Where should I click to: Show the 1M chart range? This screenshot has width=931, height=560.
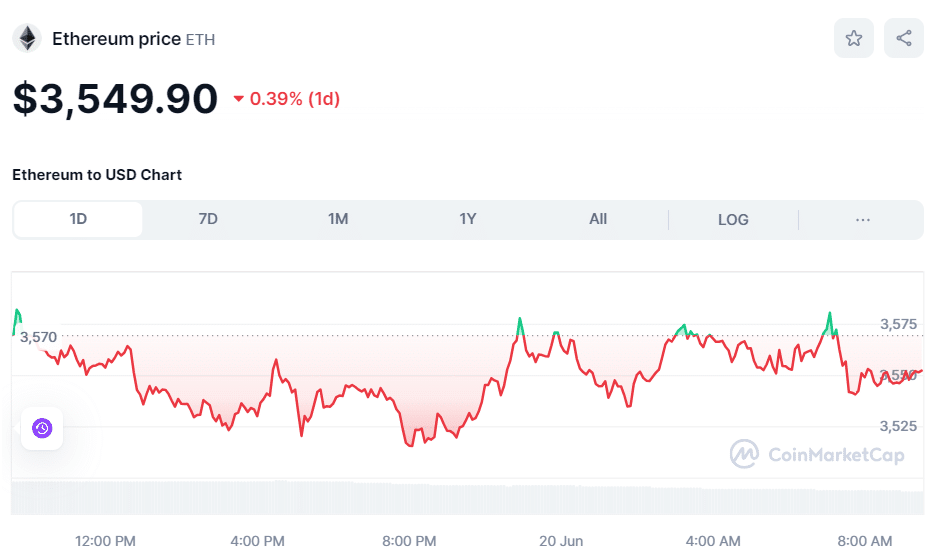(x=338, y=219)
